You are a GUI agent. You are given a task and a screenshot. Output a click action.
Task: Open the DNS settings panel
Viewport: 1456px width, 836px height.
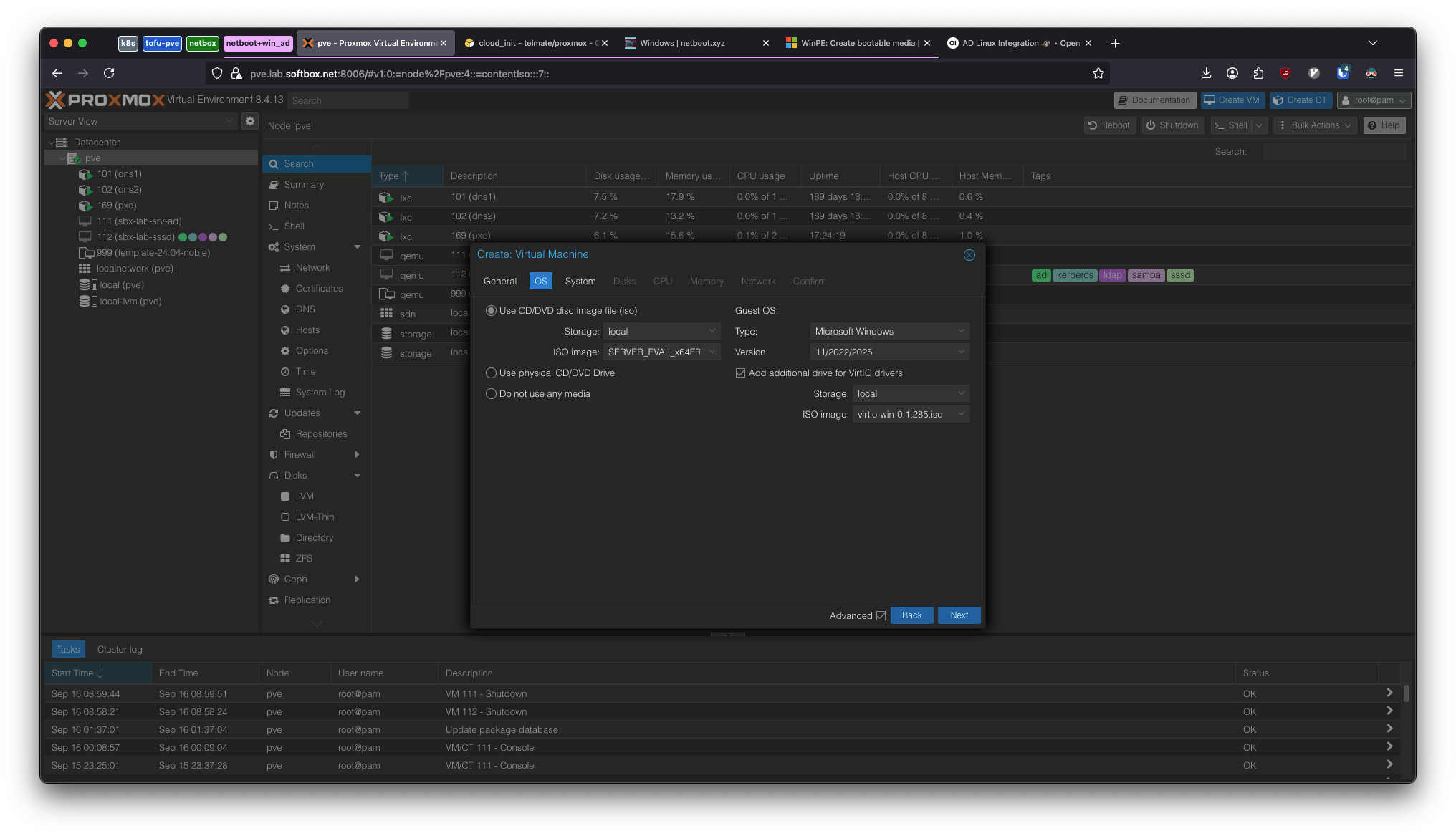pos(305,309)
